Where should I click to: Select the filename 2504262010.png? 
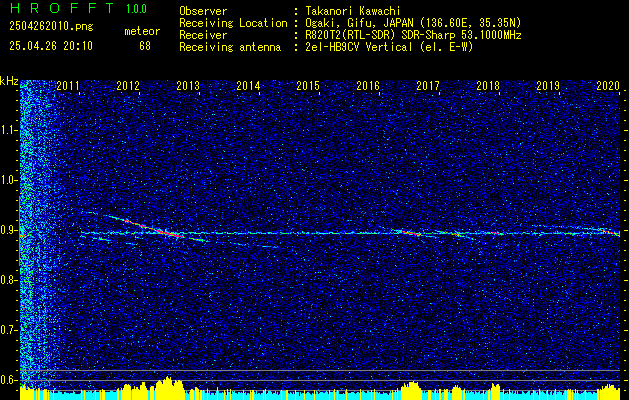tap(51, 27)
